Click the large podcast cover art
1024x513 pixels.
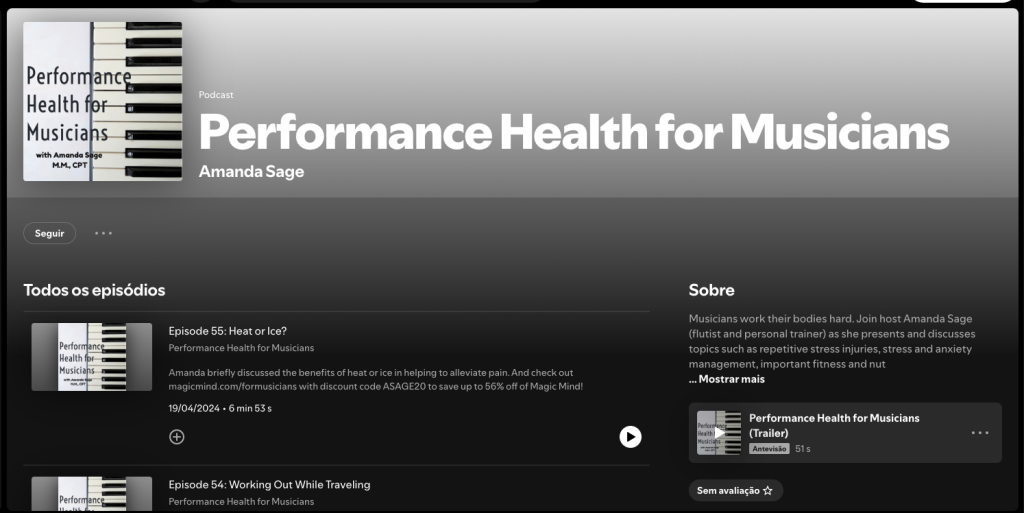pos(103,101)
